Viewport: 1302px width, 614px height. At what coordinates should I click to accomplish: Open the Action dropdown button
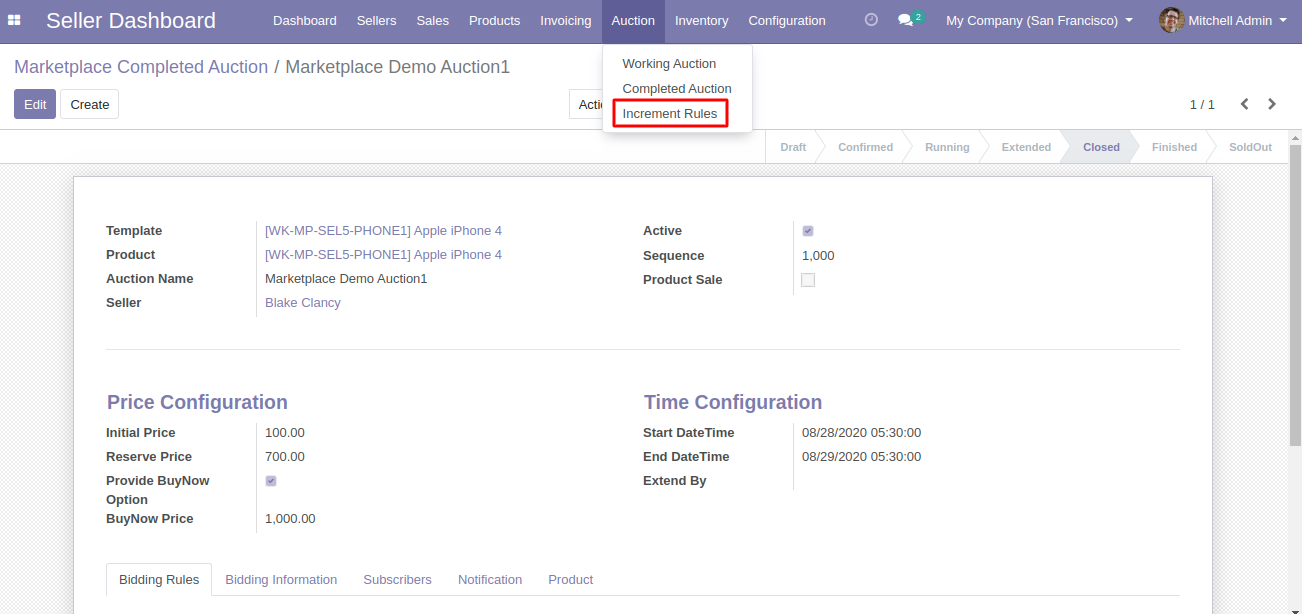click(587, 104)
